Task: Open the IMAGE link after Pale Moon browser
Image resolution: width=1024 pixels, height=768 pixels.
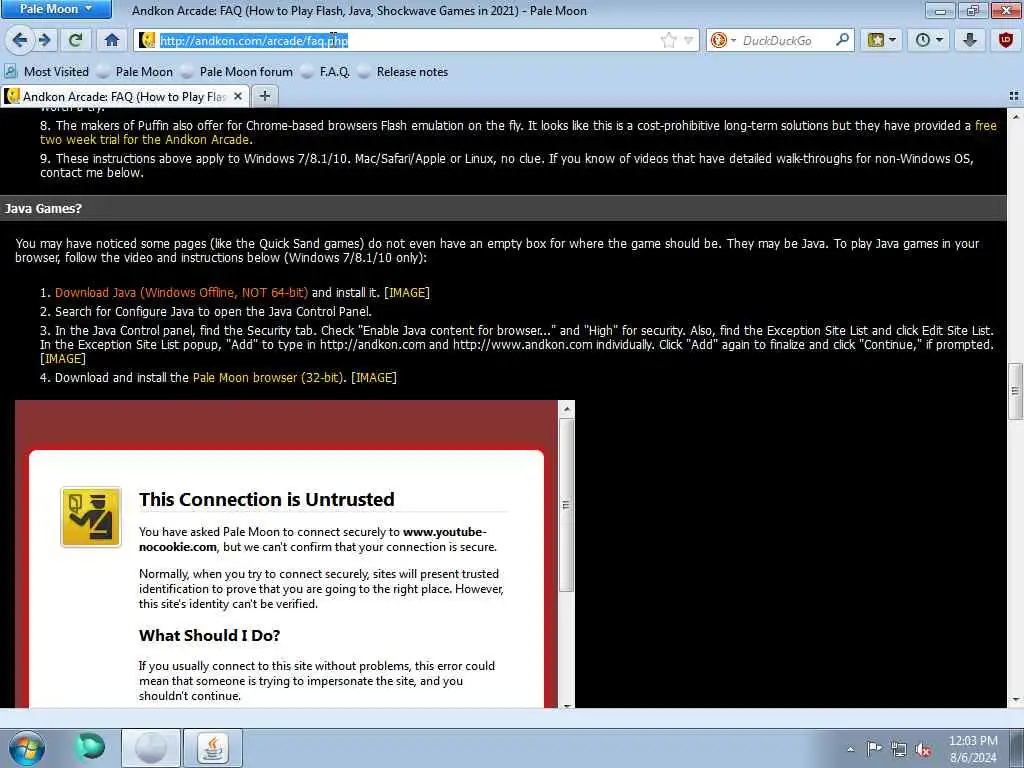Action: 374,377
